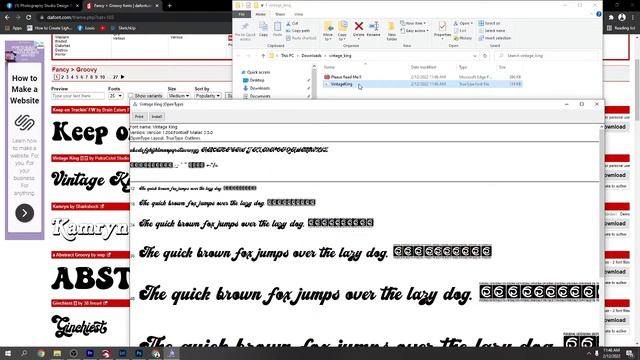640x360 pixels.
Task: Click Paste shortcut in Clipboard group
Action: point(301,38)
